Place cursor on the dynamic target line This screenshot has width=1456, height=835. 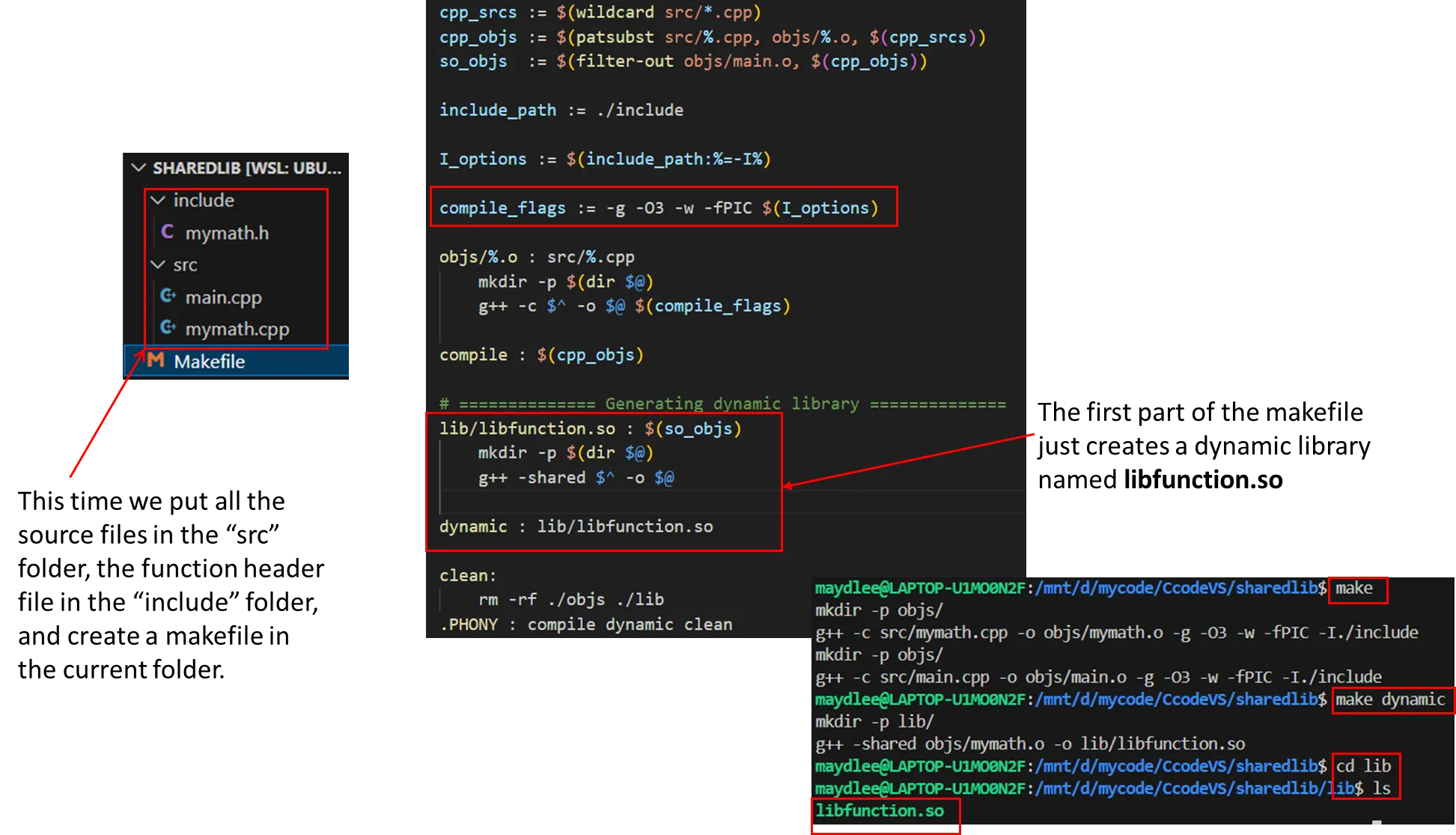576,526
